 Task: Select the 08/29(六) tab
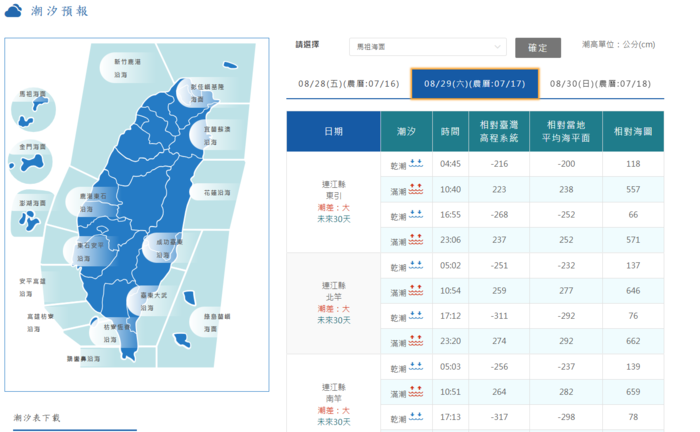pos(475,83)
